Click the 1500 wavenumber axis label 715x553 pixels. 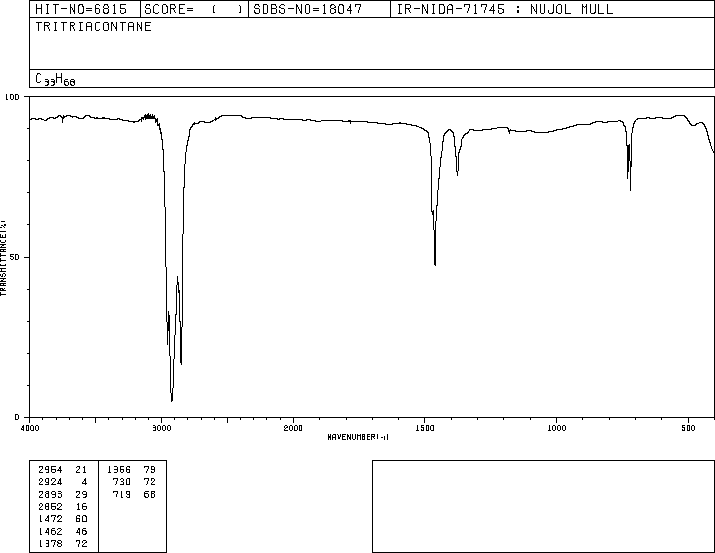(425, 428)
